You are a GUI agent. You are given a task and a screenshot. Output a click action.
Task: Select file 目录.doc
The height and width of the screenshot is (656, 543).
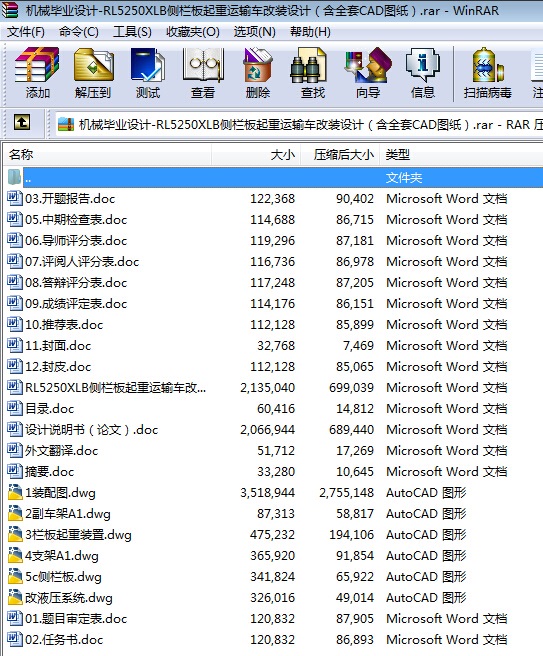point(49,409)
